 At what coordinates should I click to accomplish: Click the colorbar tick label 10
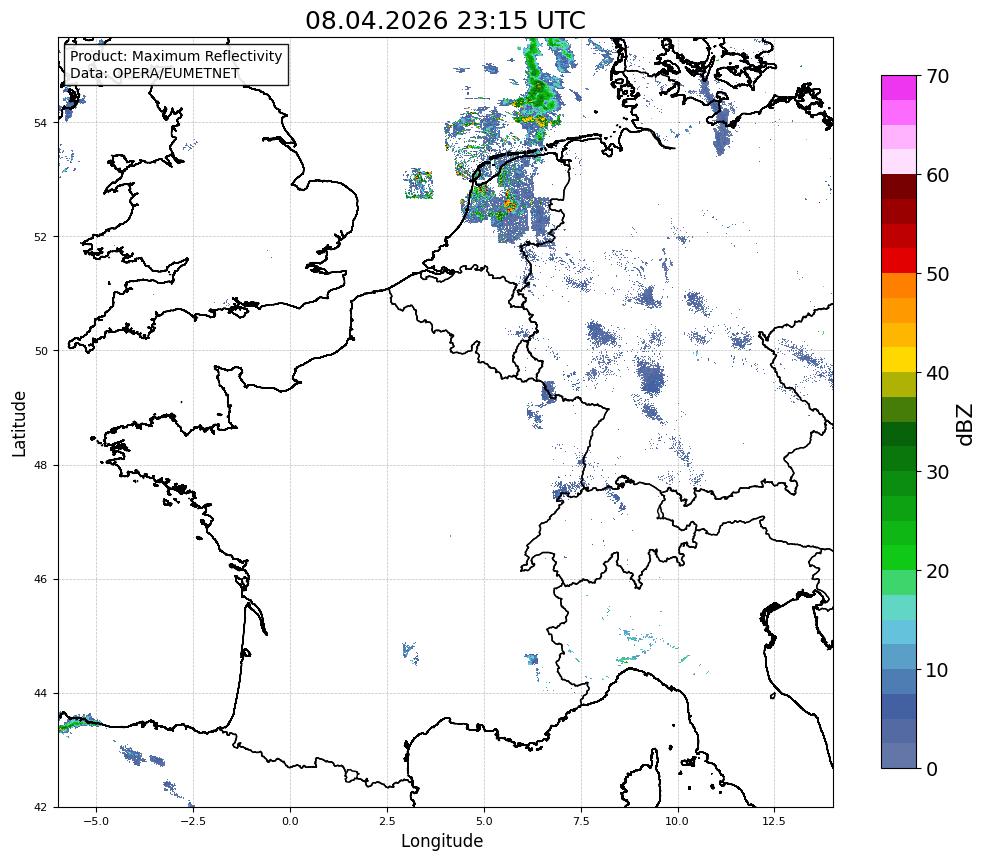pos(937,670)
